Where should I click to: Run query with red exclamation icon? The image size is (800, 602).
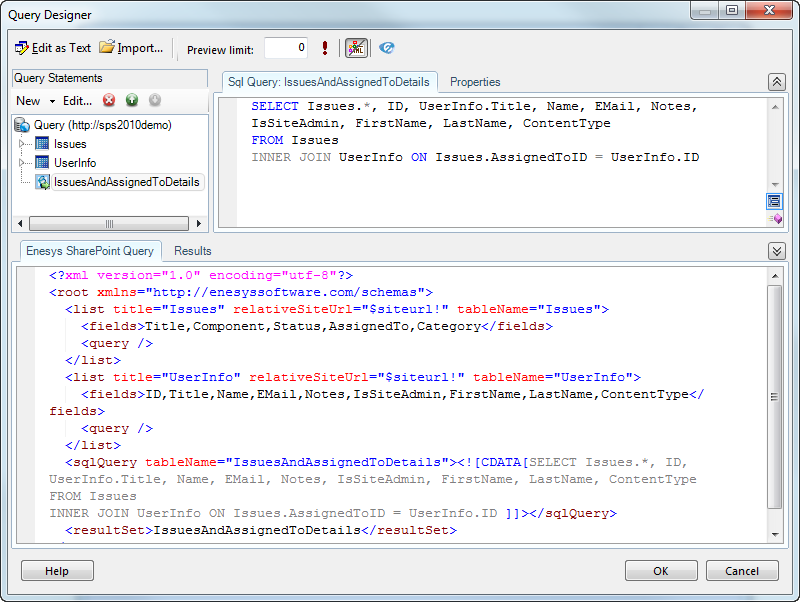(x=325, y=48)
